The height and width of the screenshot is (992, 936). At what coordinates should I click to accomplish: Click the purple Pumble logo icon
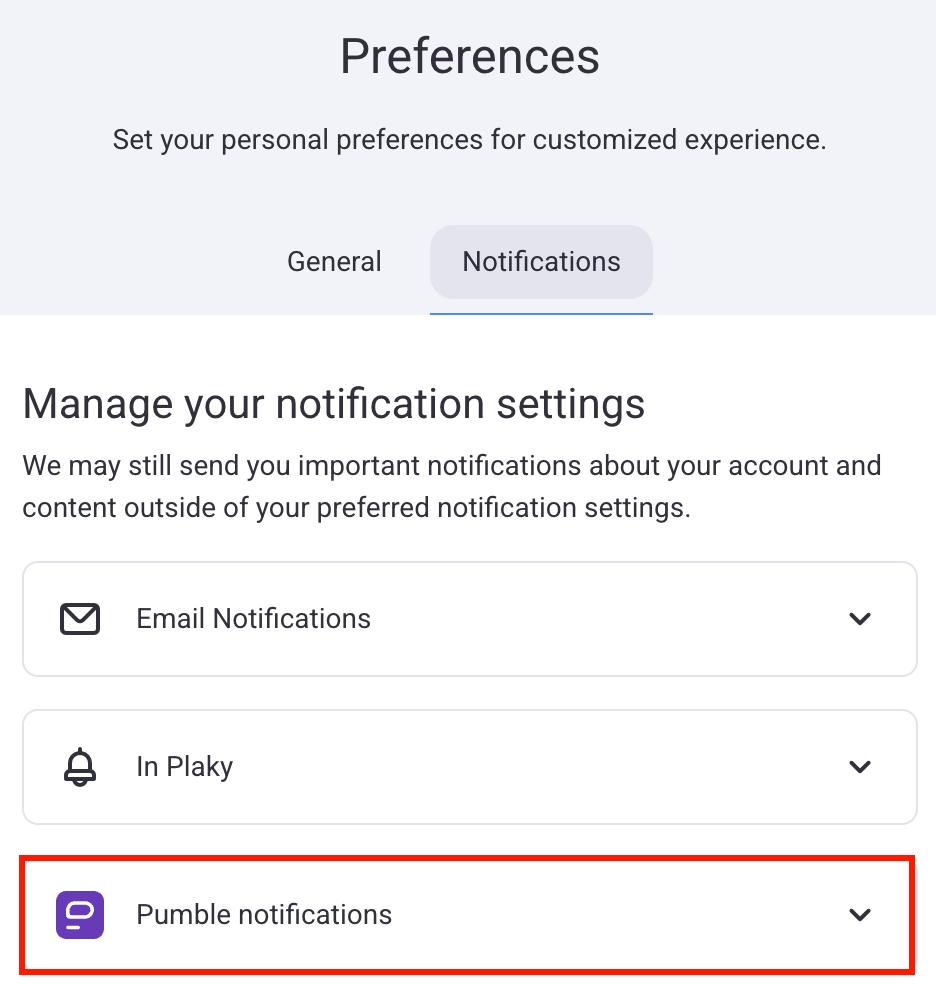[80, 915]
